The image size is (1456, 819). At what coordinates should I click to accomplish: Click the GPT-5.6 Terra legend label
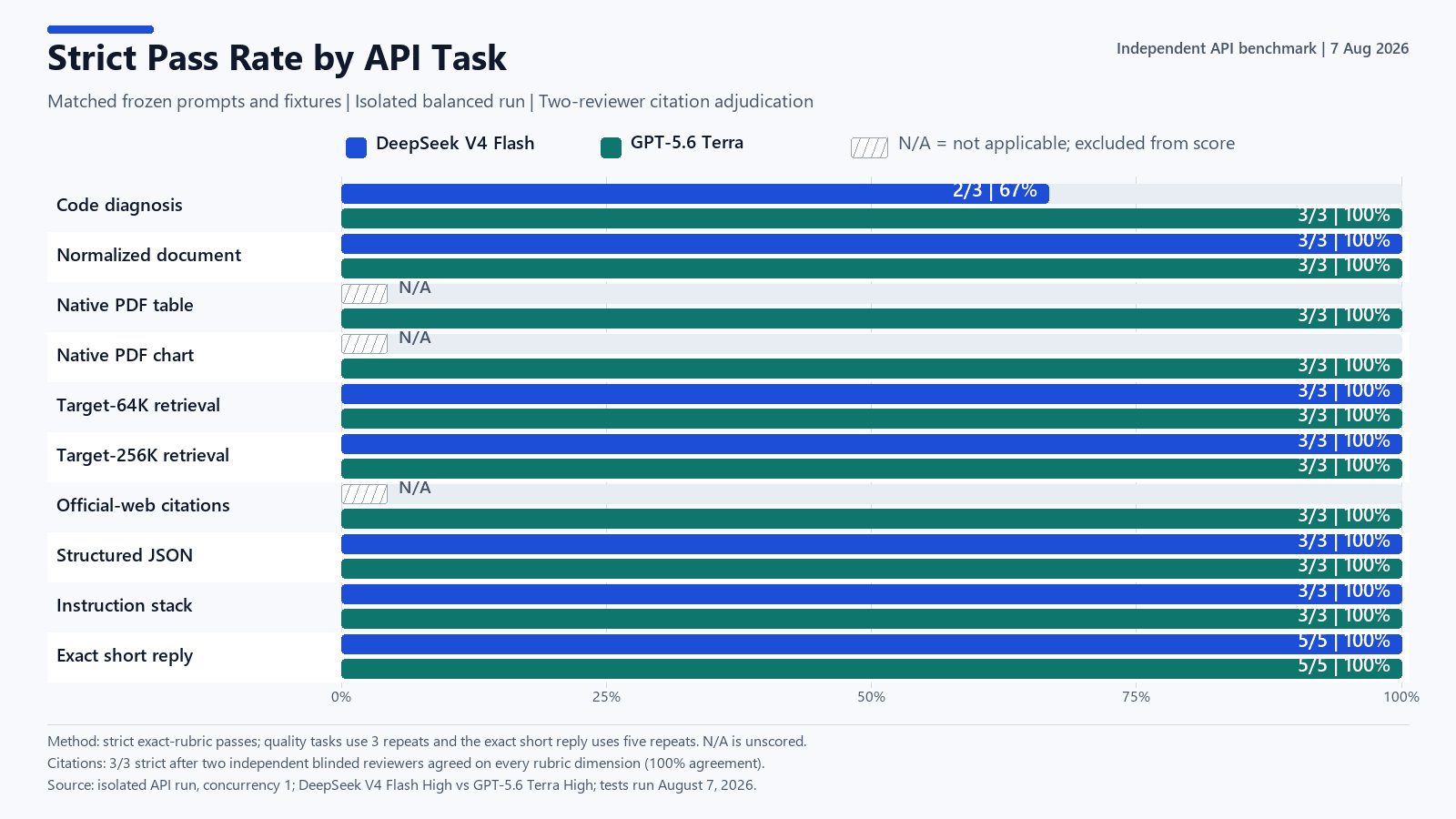(687, 143)
